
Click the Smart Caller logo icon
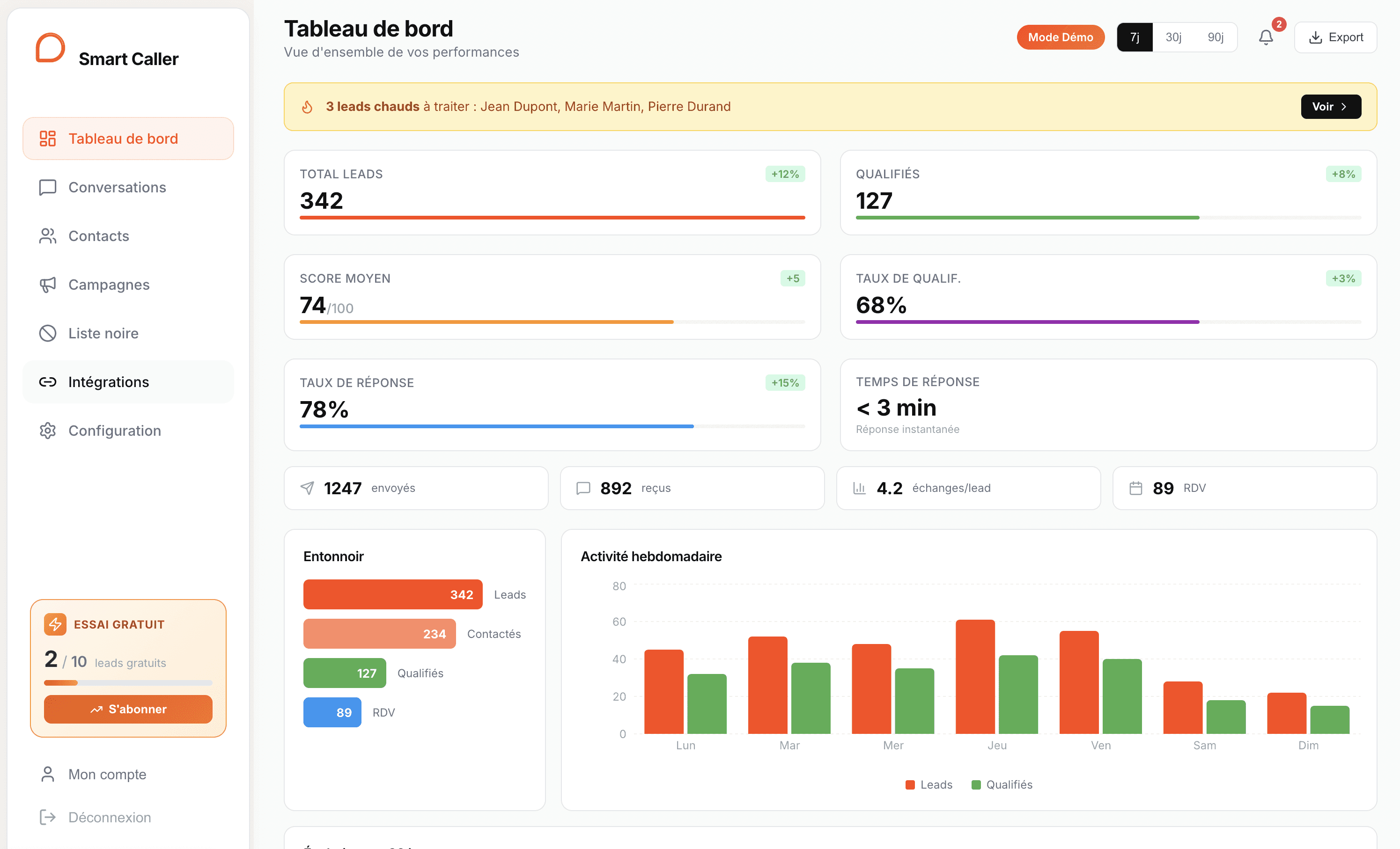tap(50, 48)
